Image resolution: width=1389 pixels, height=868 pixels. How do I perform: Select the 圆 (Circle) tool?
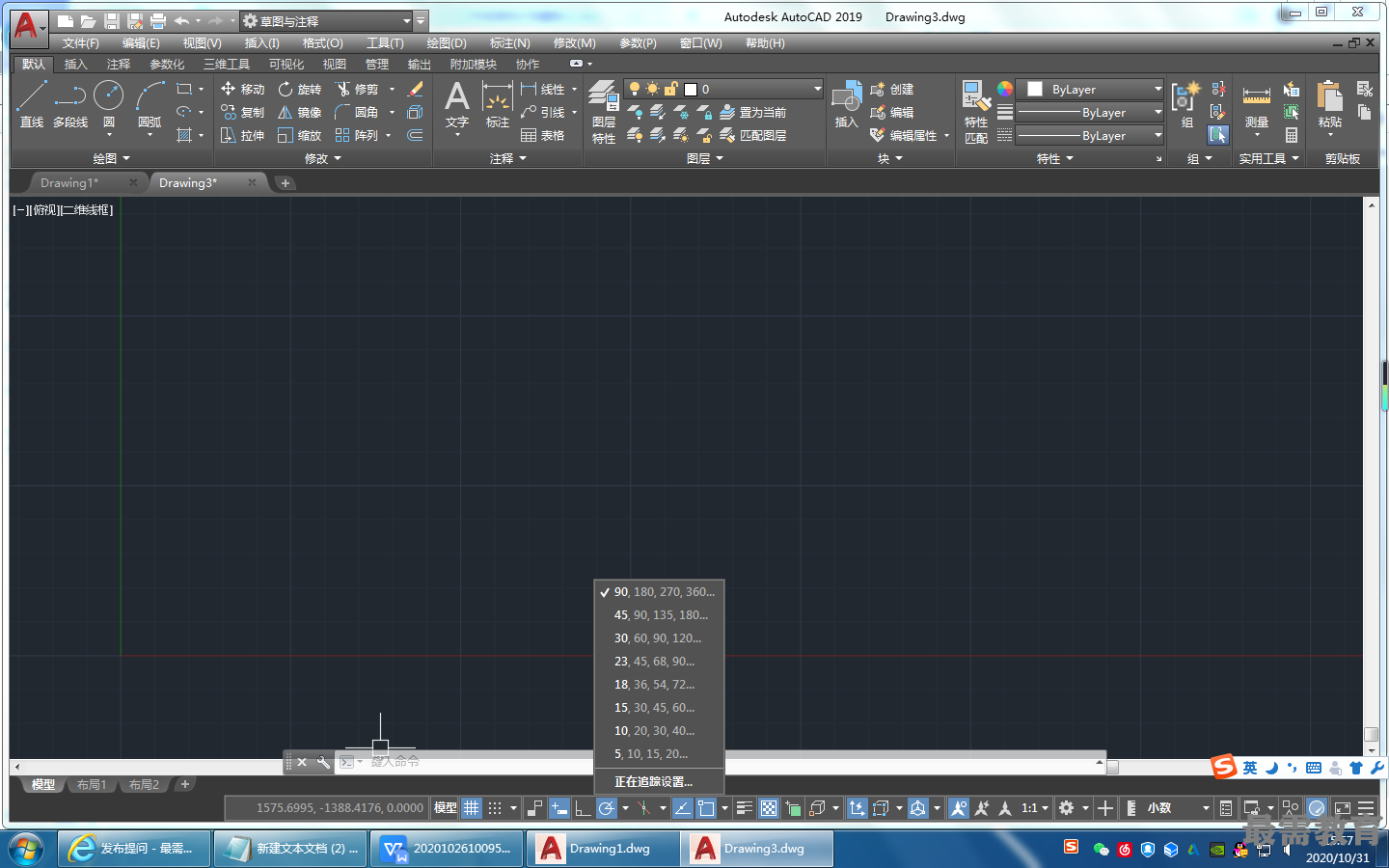109,104
